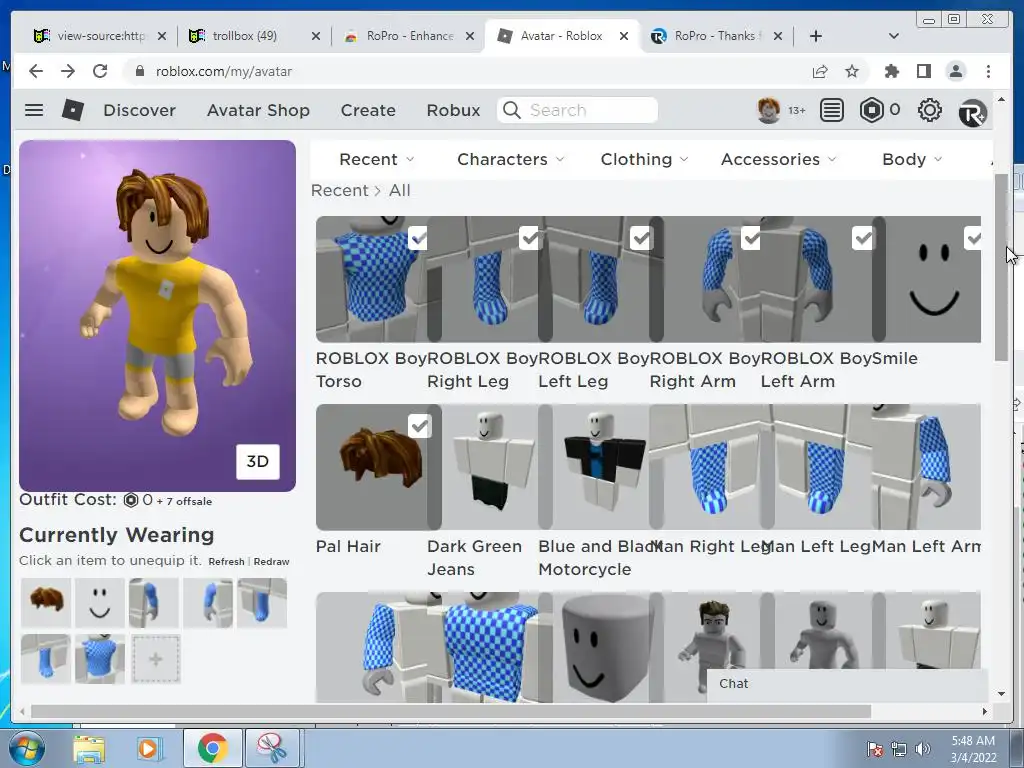Click Recent breadcrumb link

point(340,191)
